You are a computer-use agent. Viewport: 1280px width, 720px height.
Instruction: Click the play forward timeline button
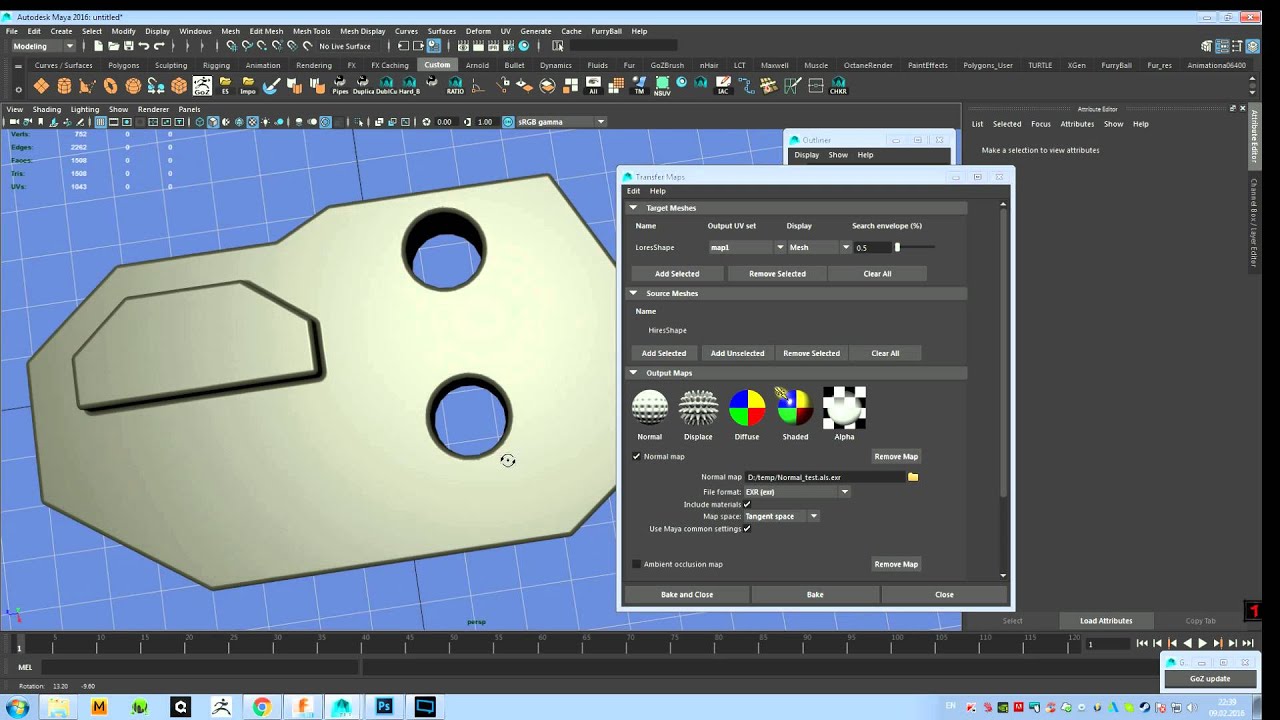point(1203,644)
